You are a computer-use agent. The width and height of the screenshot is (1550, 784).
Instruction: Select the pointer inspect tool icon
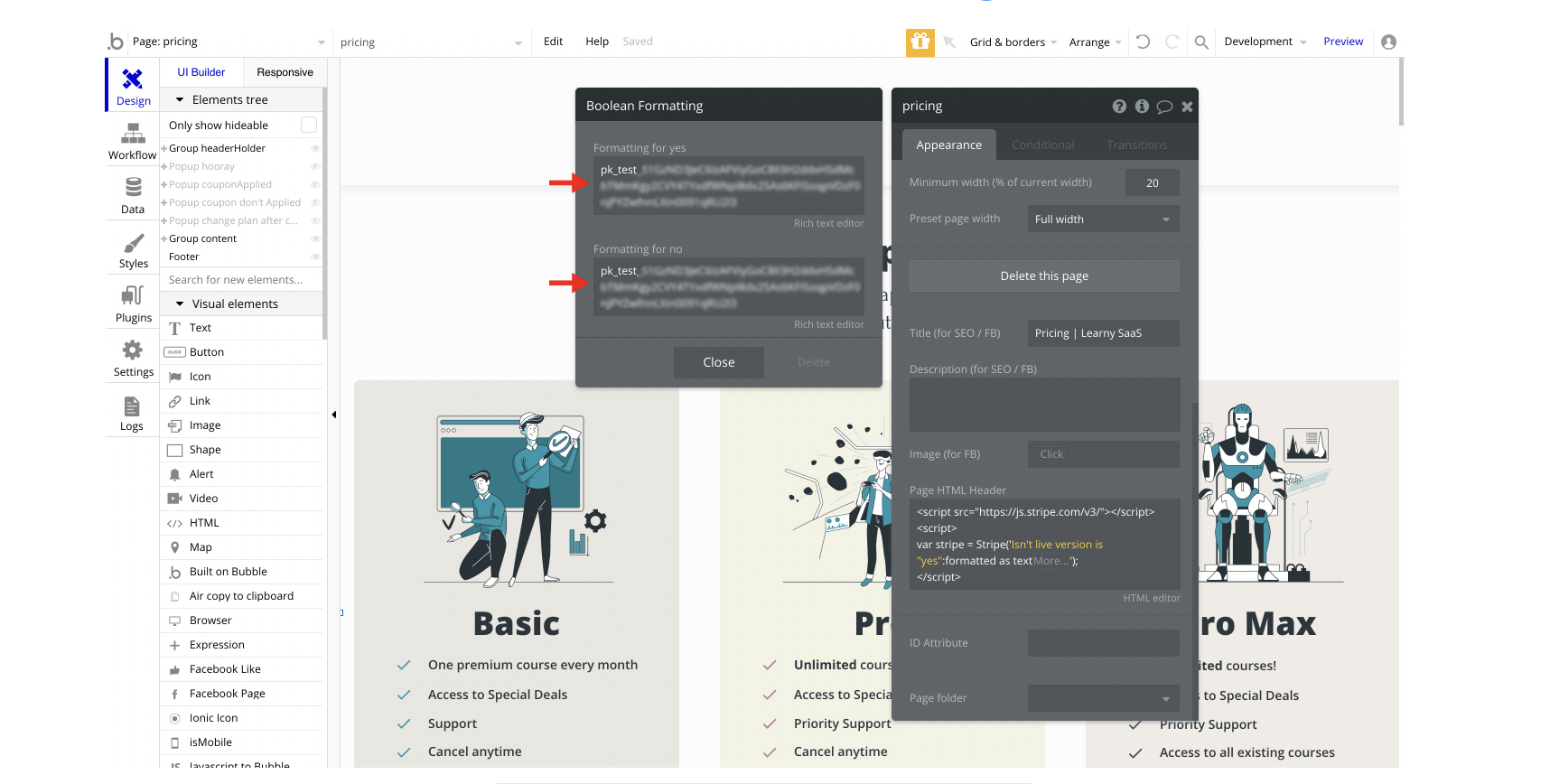pos(949,42)
